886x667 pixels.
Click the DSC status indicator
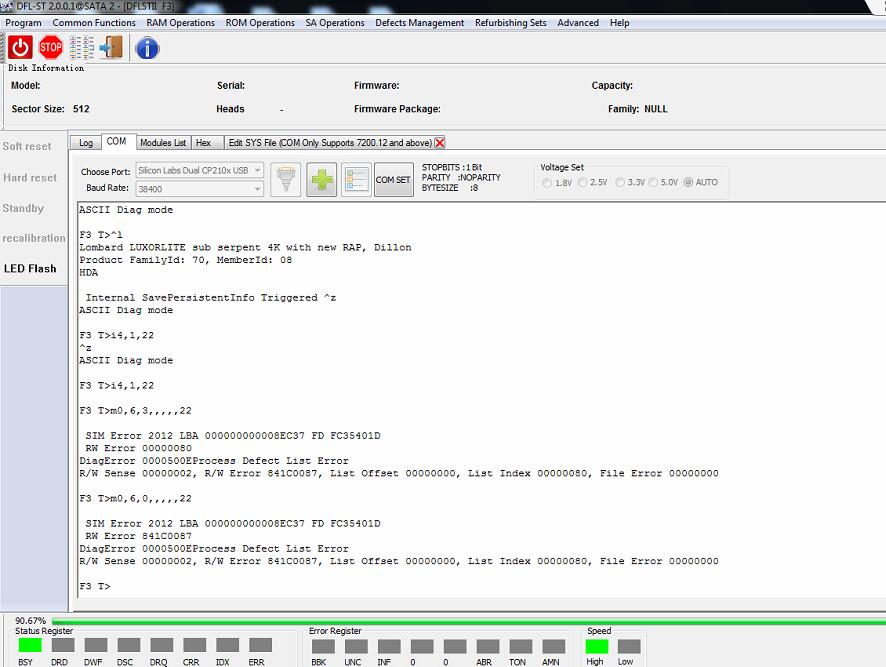click(x=129, y=645)
